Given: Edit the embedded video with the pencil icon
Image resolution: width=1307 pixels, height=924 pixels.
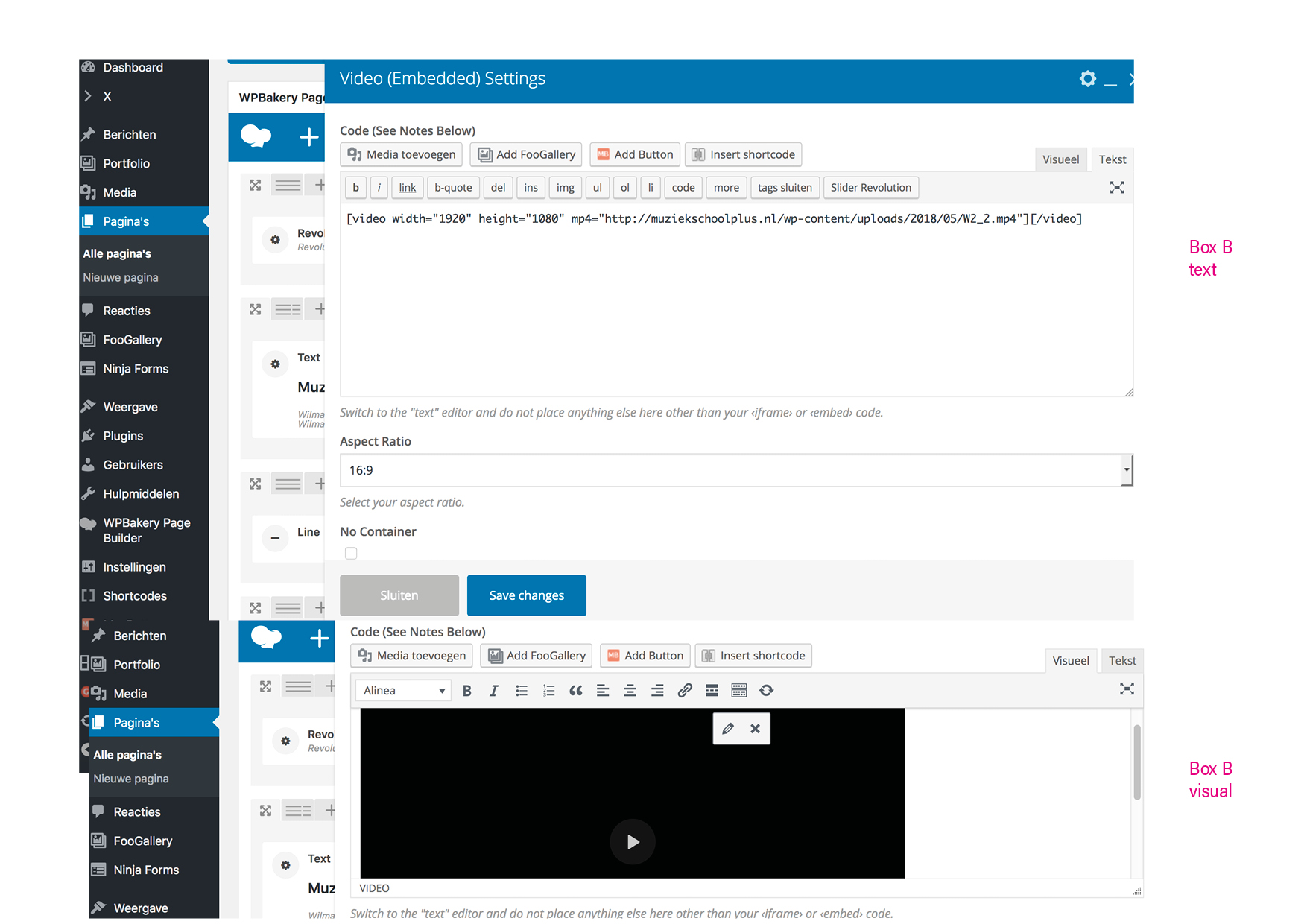Looking at the screenshot, I should 728,729.
